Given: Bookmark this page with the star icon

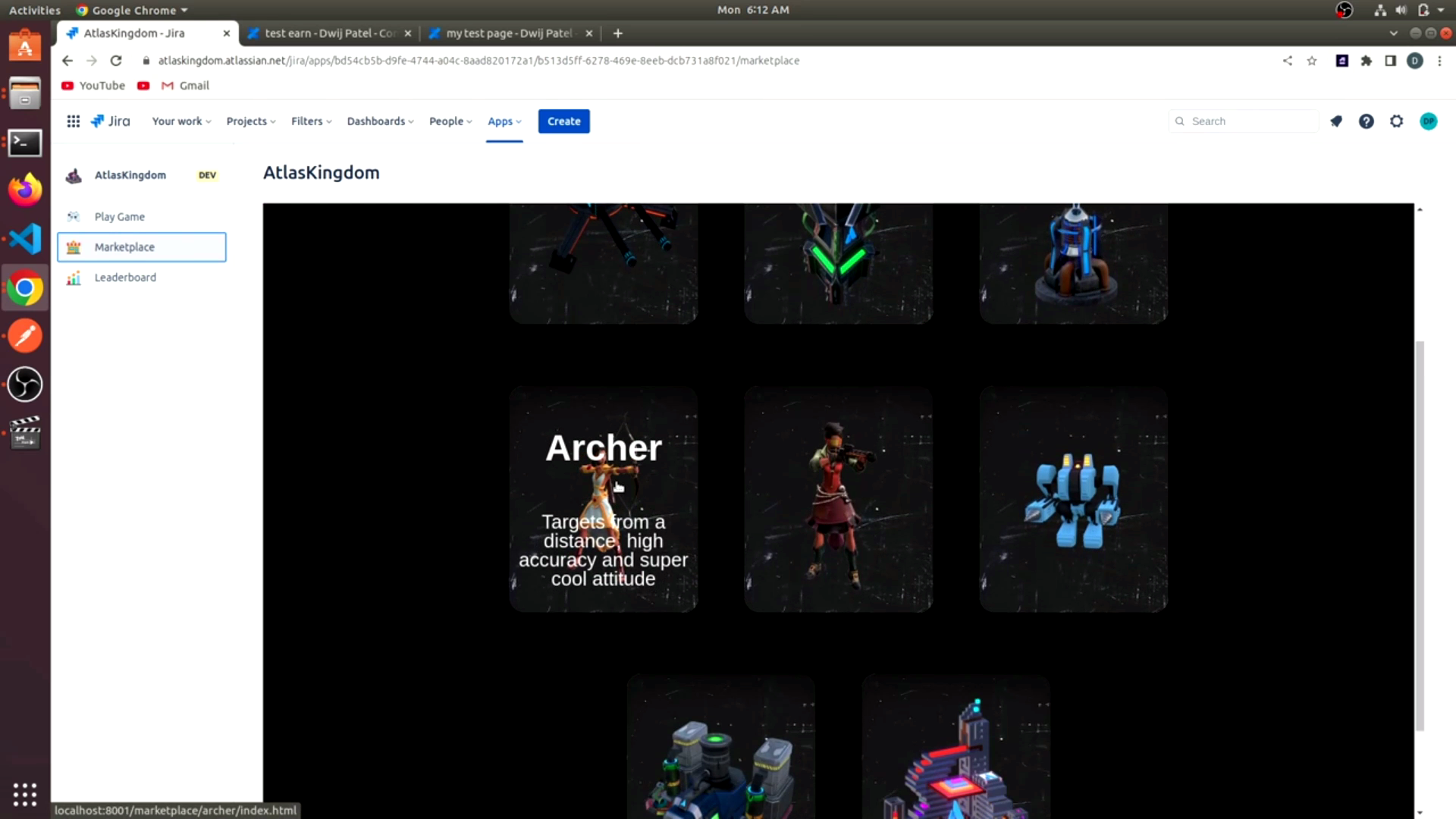Looking at the screenshot, I should [1312, 61].
